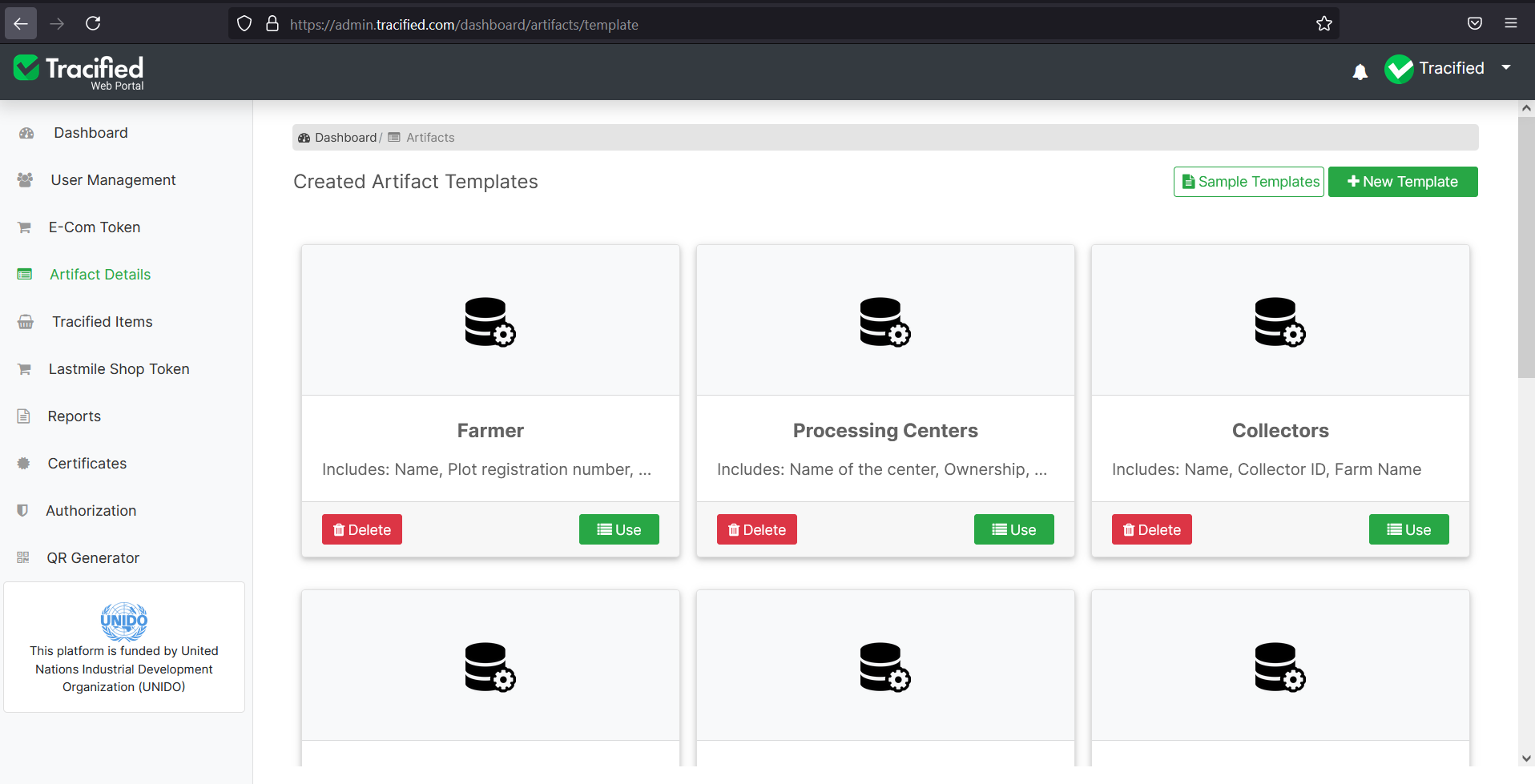This screenshot has width=1535, height=784.
Task: Use the Farmer template
Action: [x=619, y=529]
